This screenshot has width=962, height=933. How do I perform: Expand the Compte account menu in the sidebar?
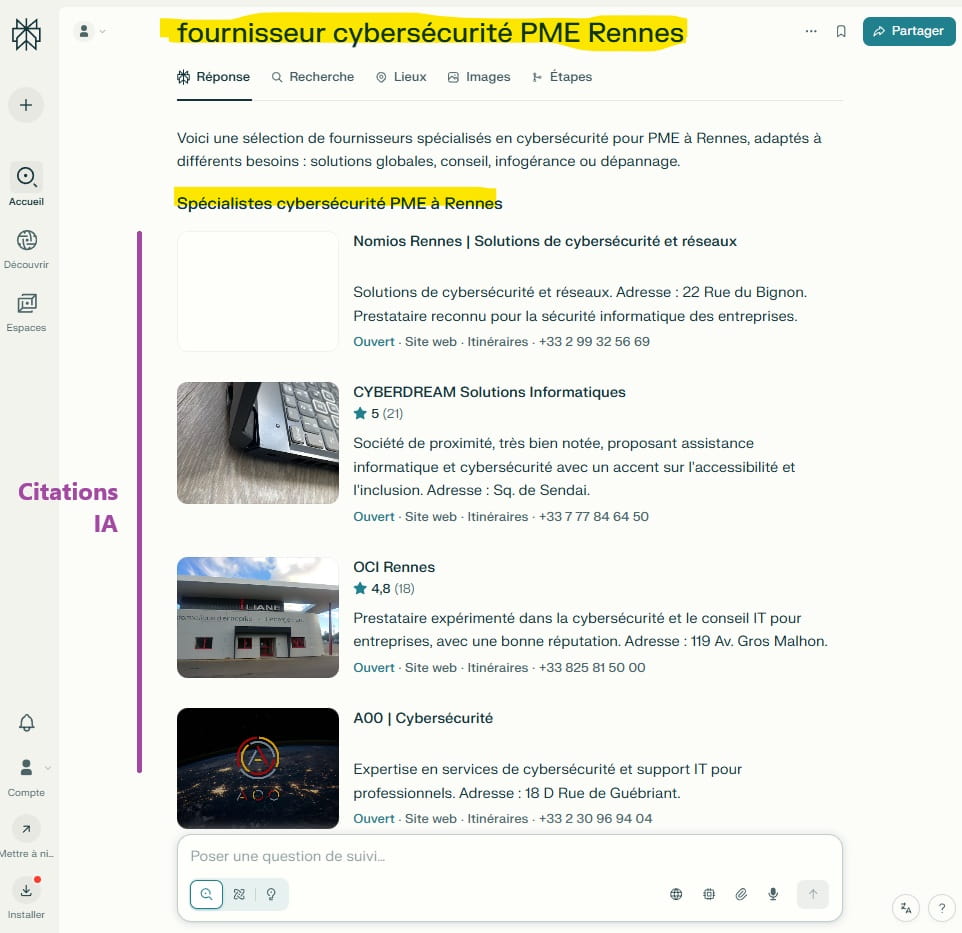pos(27,768)
